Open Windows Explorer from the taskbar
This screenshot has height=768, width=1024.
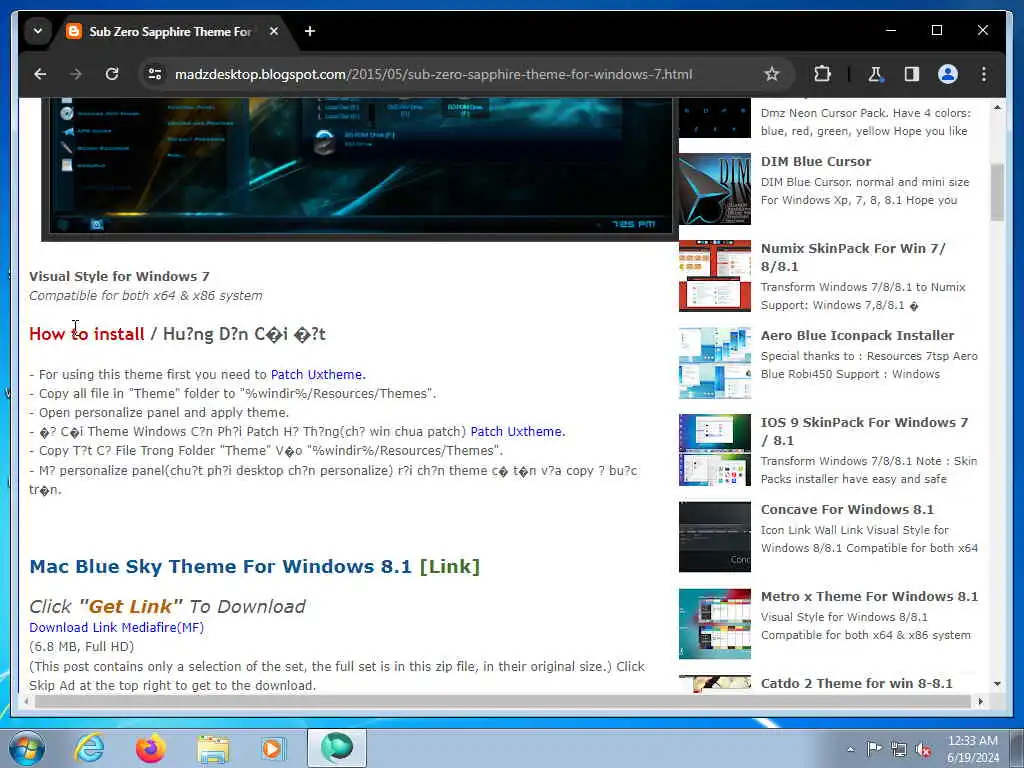click(213, 748)
